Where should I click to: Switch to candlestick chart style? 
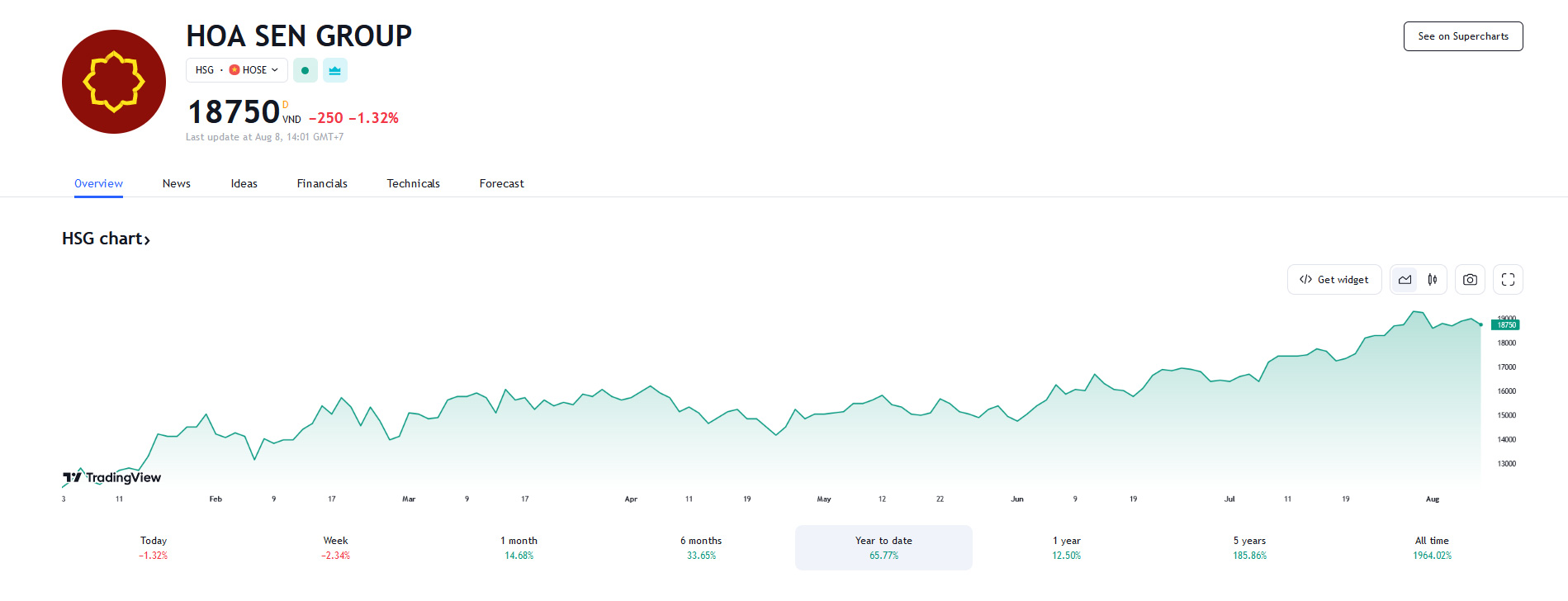(x=1433, y=280)
